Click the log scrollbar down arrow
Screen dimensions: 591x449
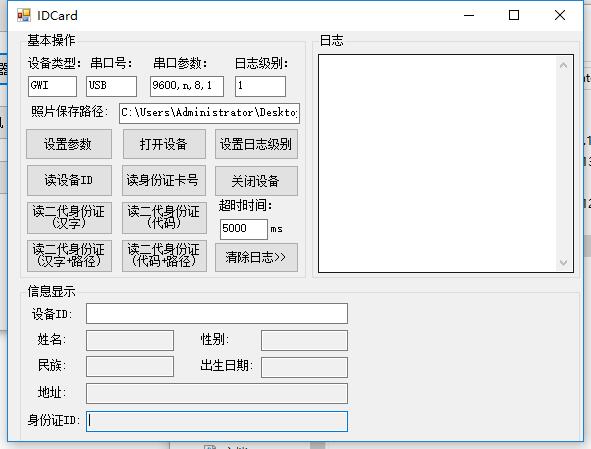coord(563,262)
